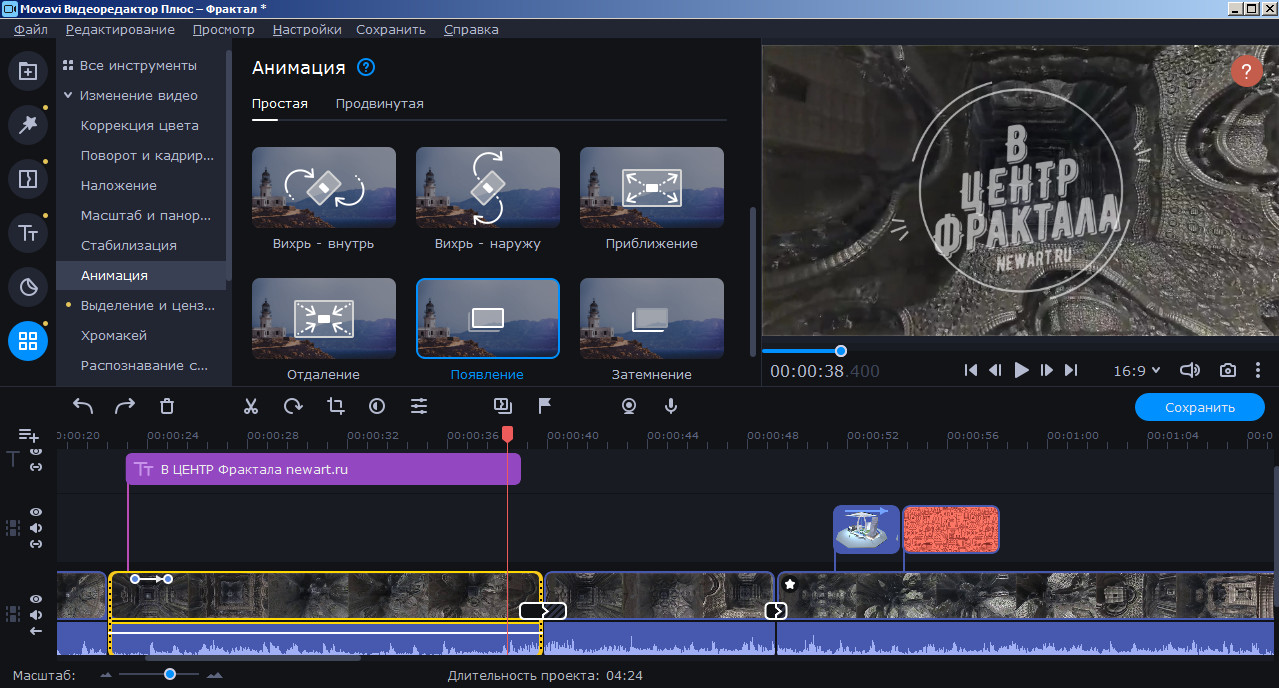Open the Titles tab in left sidebar

[x=28, y=234]
